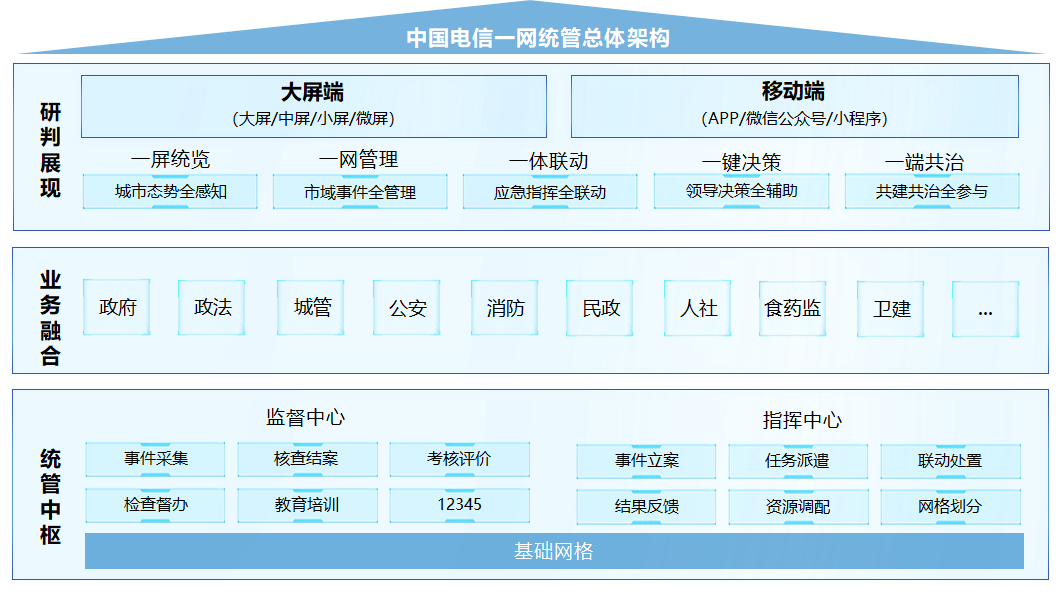Click the 移动端 panel box
The width and height of the screenshot is (1062, 592).
(x=794, y=106)
